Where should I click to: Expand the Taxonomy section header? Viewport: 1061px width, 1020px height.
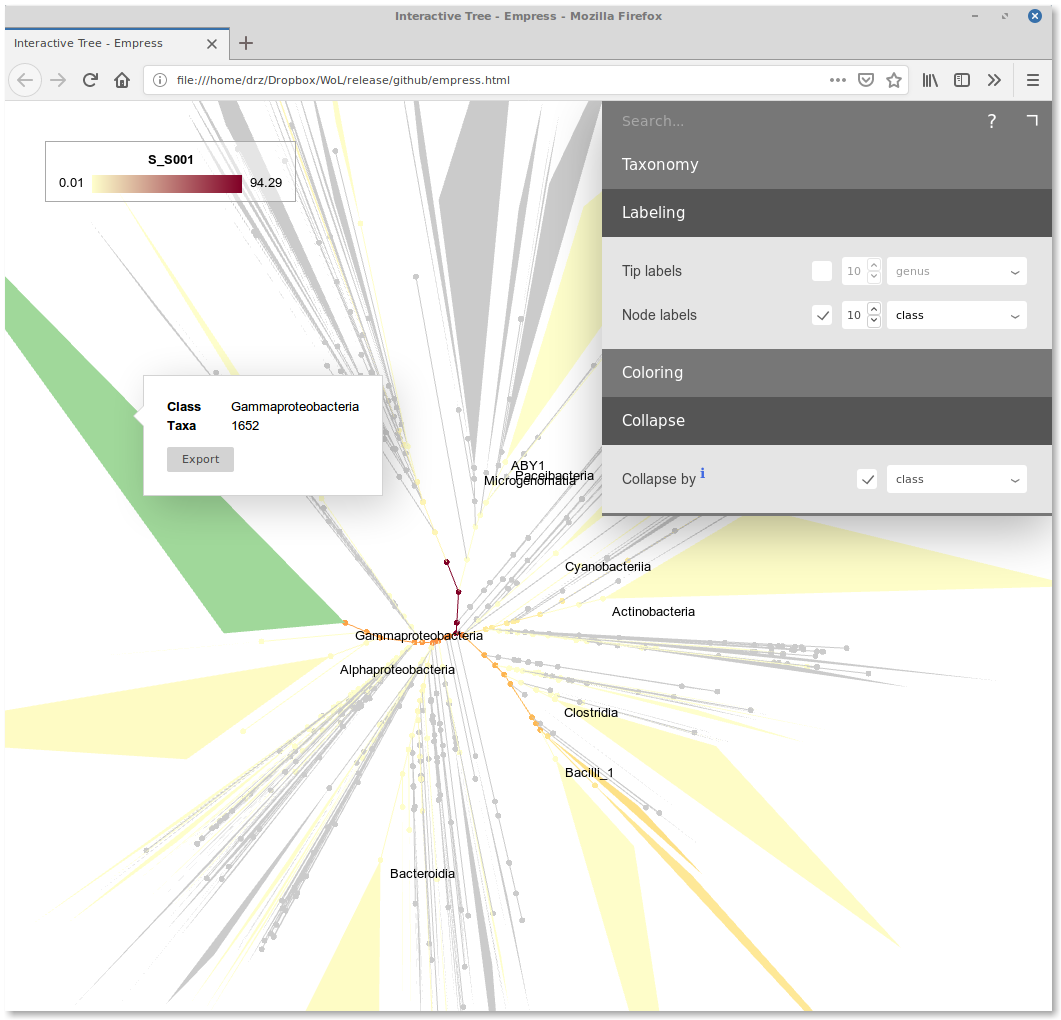tap(827, 164)
